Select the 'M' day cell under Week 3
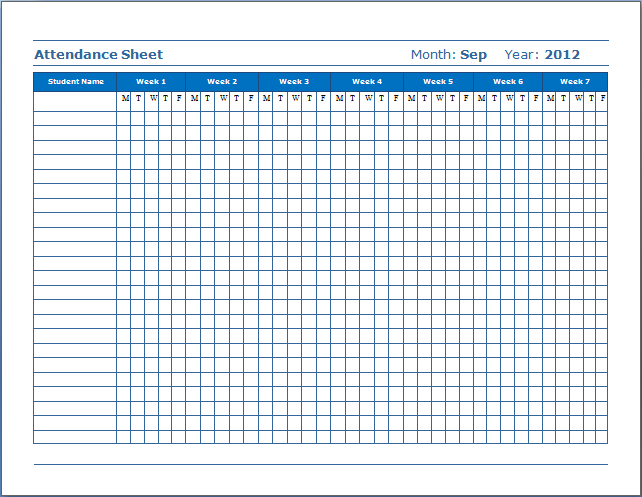 266,101
